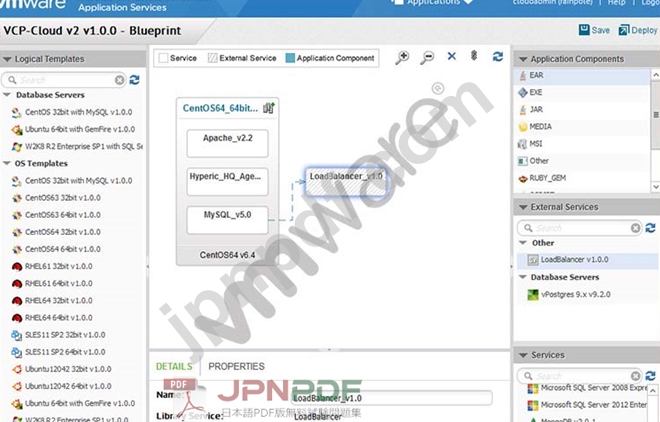Click the Name field containing LoadBalancer_v1.0
Image resolution: width=660 pixels, height=422 pixels.
[391, 398]
